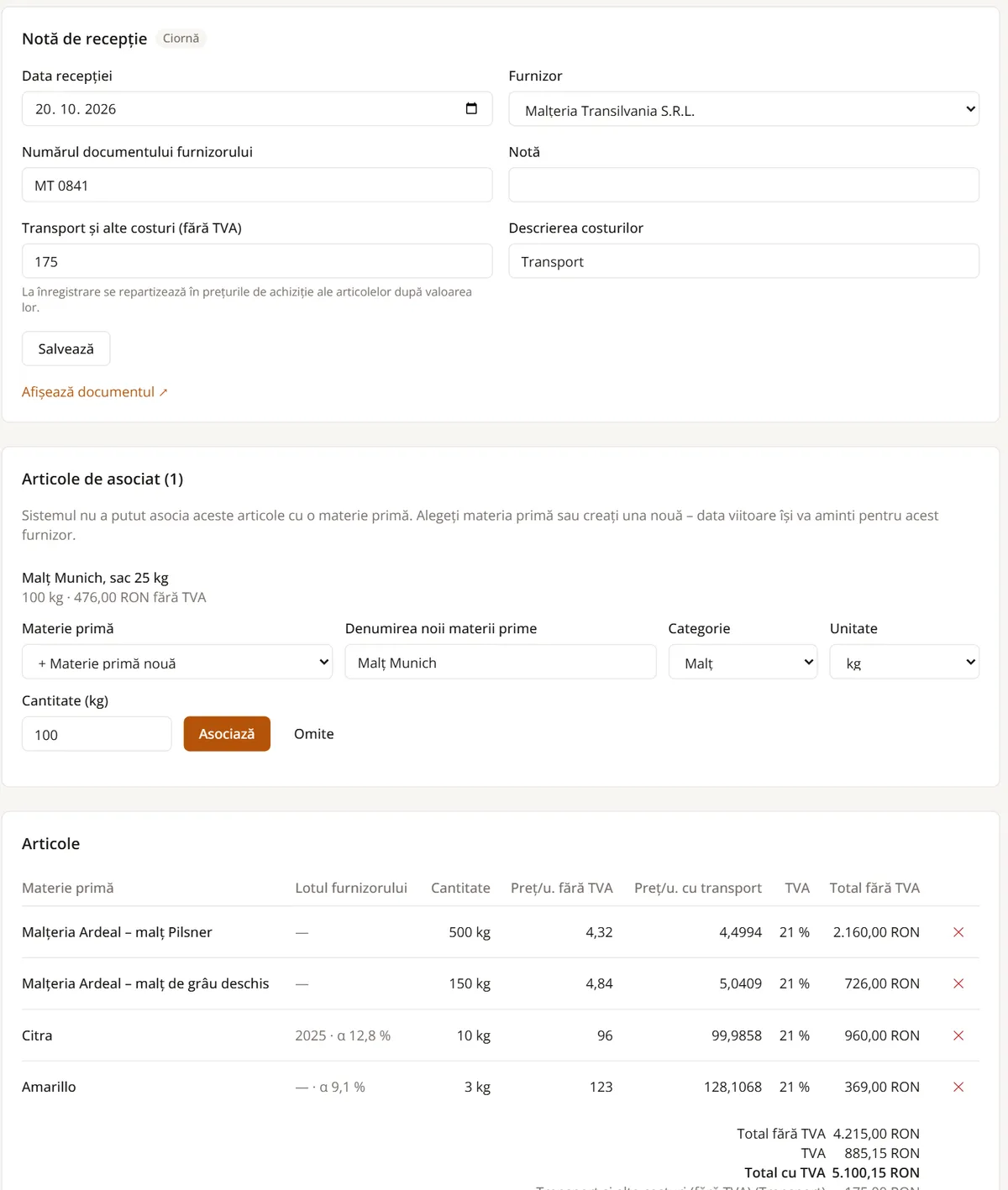Click the 4,4994 price with transport cell
This screenshot has height=1190, width=1008.
click(740, 932)
